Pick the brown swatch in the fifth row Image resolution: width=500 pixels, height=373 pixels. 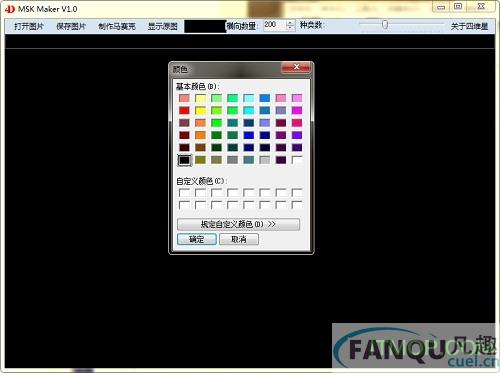[x=200, y=147]
